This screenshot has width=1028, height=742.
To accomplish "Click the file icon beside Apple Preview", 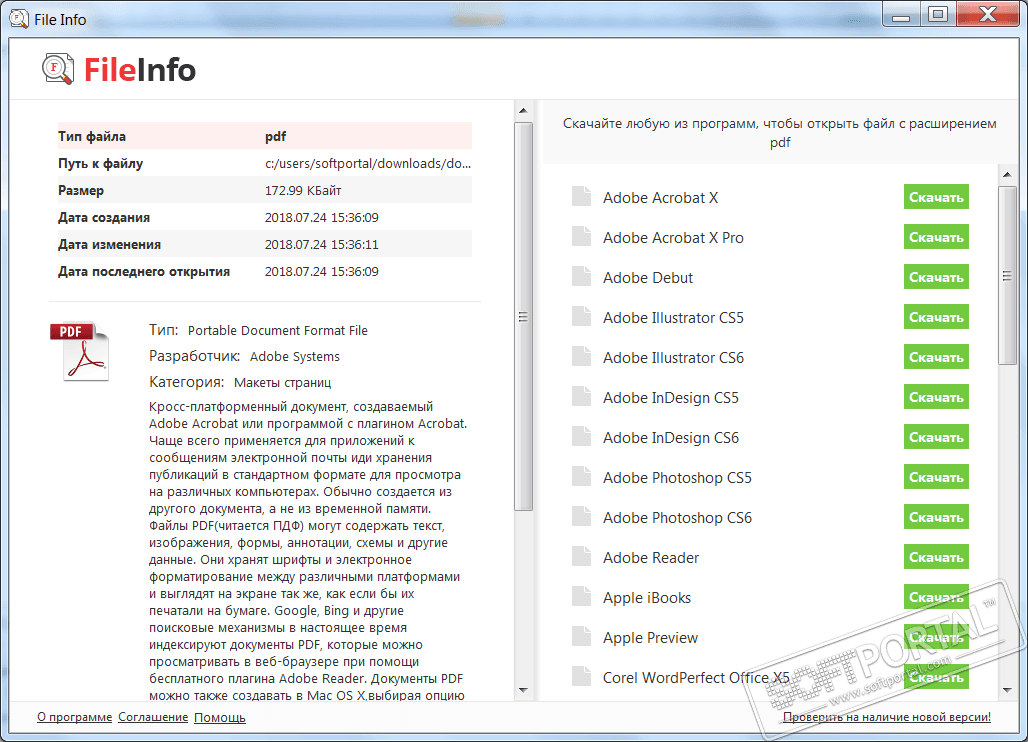I will coord(581,636).
